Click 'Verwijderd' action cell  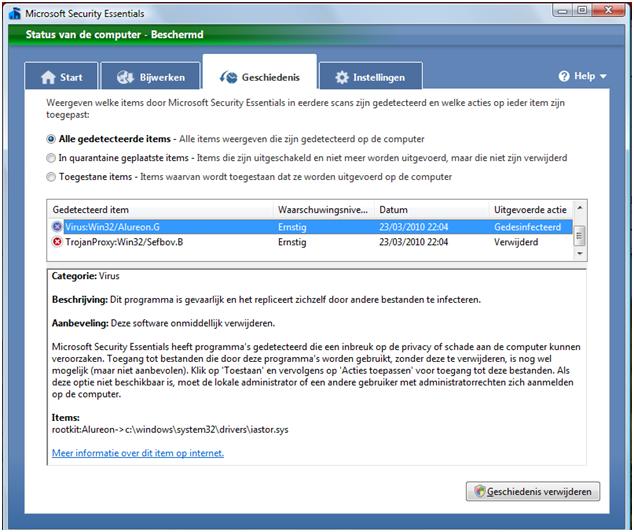coord(516,242)
